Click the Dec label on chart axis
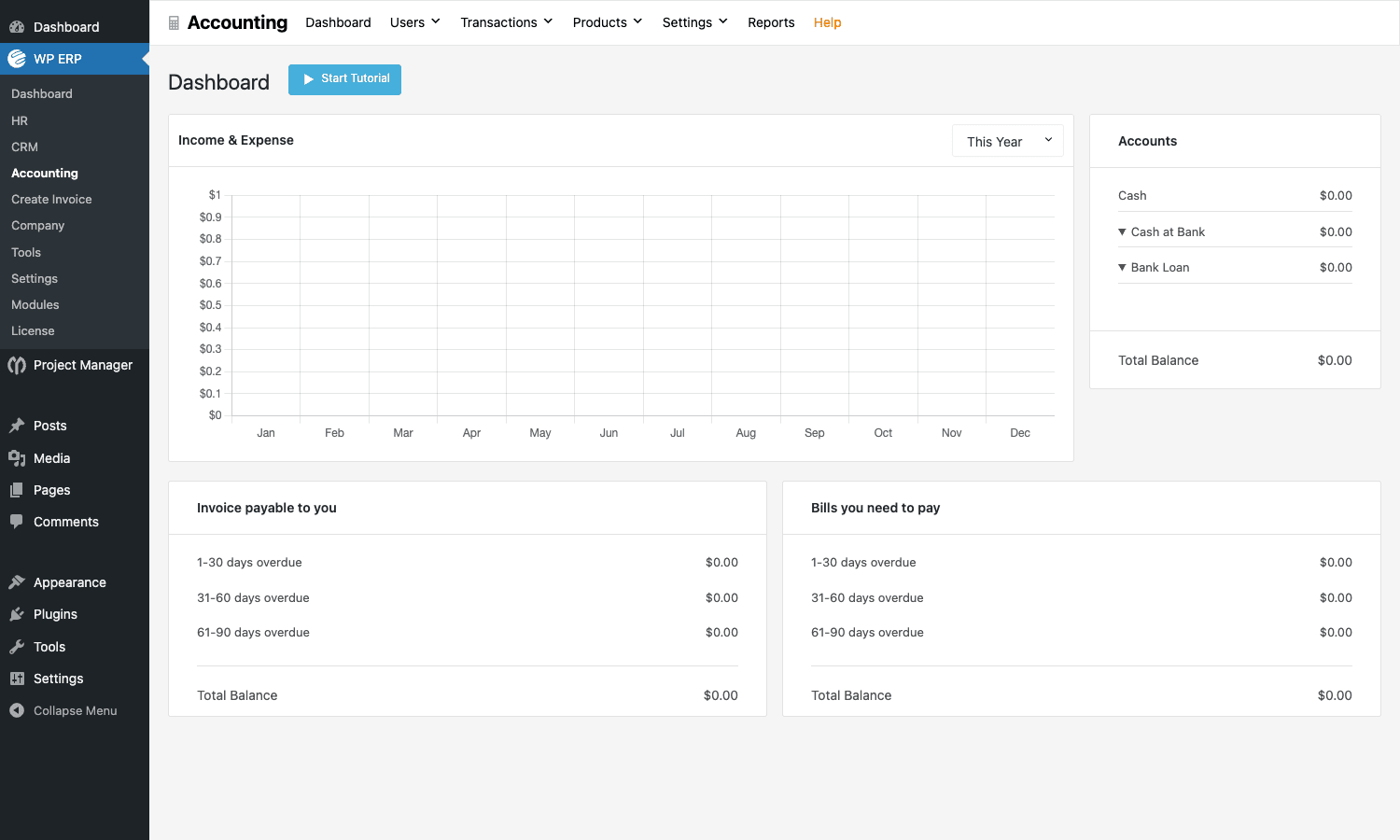The image size is (1400, 840). click(1020, 433)
